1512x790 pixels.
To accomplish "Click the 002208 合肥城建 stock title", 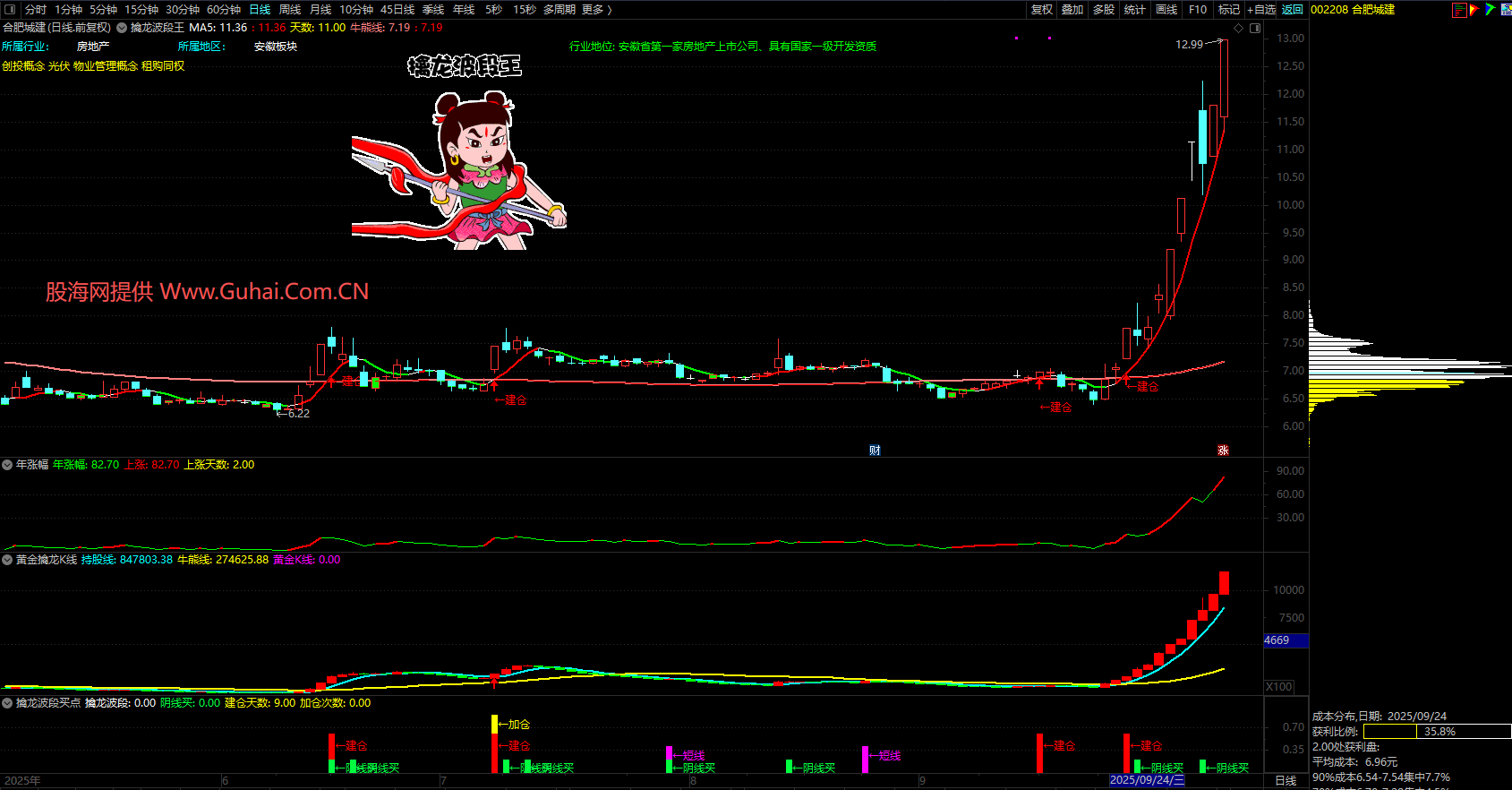I will [x=1353, y=10].
